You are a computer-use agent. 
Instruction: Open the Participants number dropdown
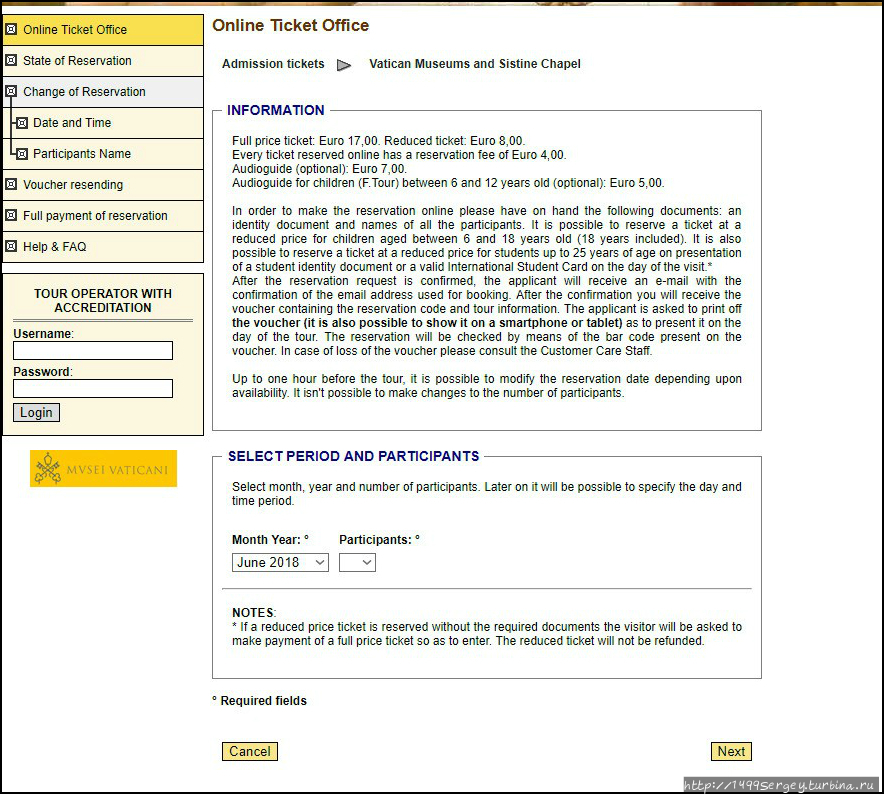point(357,562)
